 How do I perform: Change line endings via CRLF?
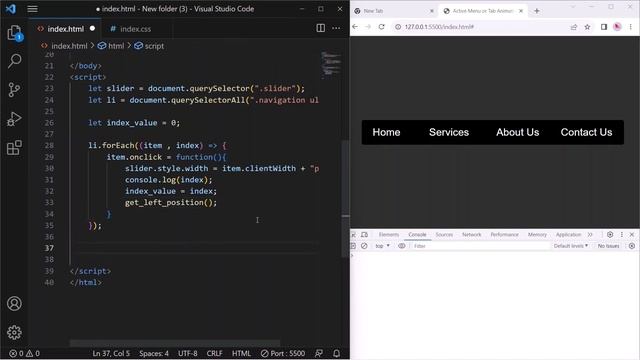[x=215, y=353]
